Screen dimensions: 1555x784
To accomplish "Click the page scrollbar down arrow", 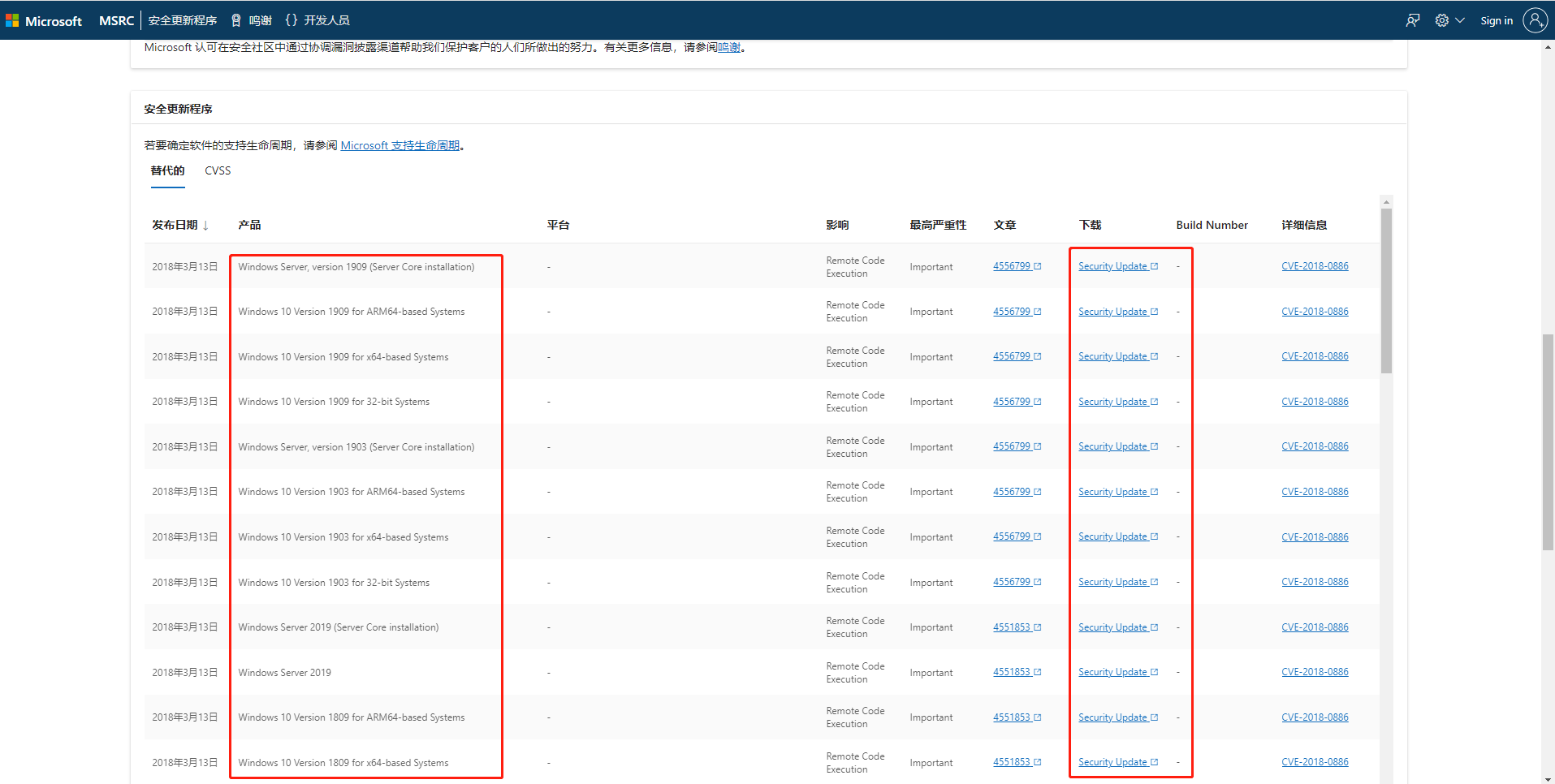I will pyautogui.click(x=1549, y=778).
